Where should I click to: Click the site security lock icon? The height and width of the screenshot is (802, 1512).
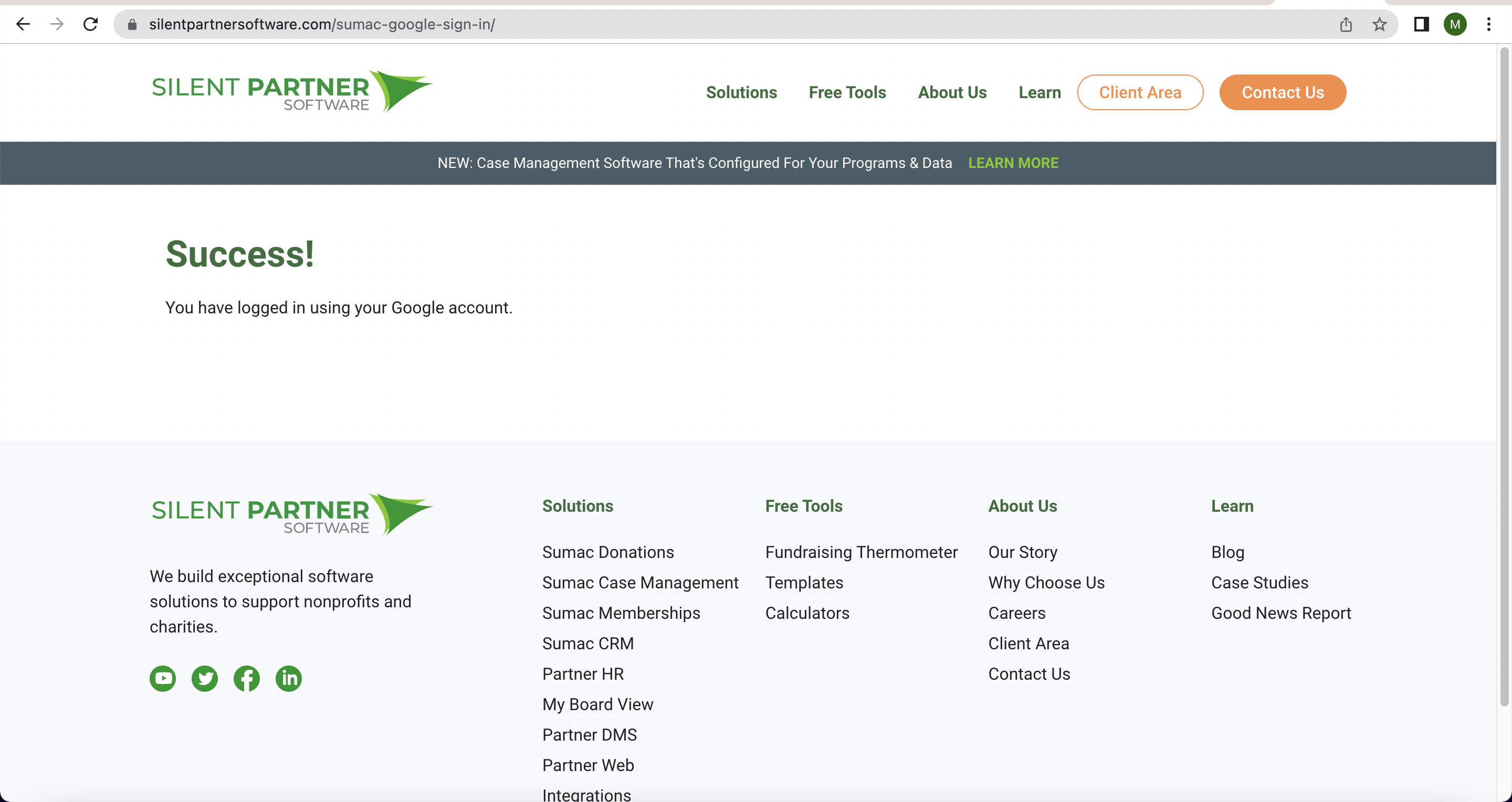pyautogui.click(x=133, y=25)
